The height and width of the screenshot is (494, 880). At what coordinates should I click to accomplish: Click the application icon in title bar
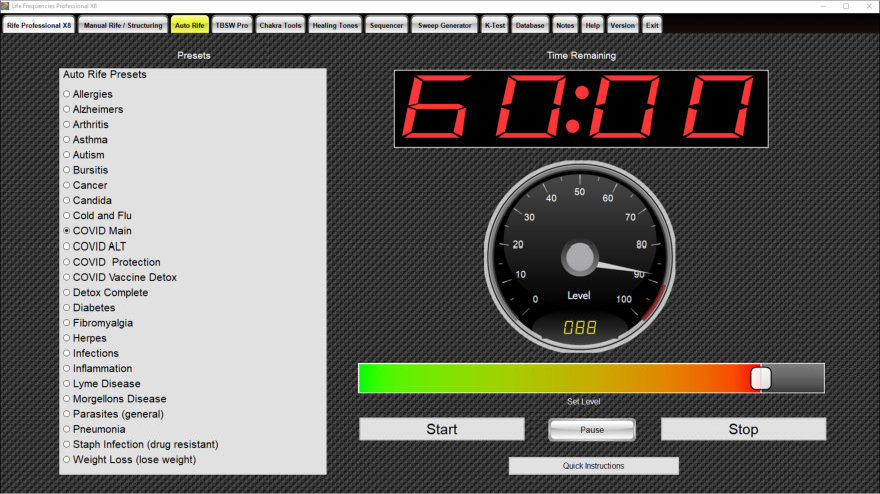pos(5,6)
